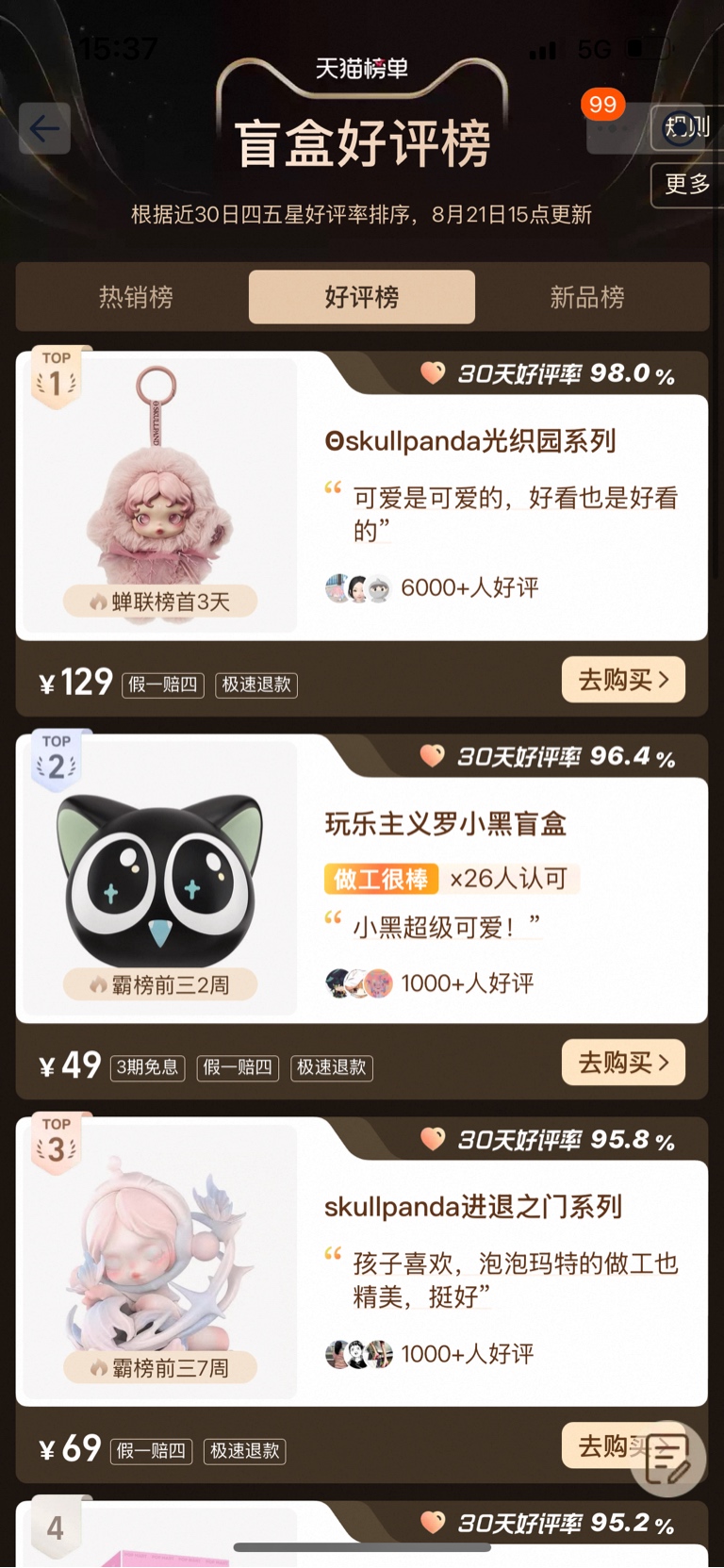The height and width of the screenshot is (1568, 724).
Task: Switch to the 新品榜 tab
Action: pos(587,297)
